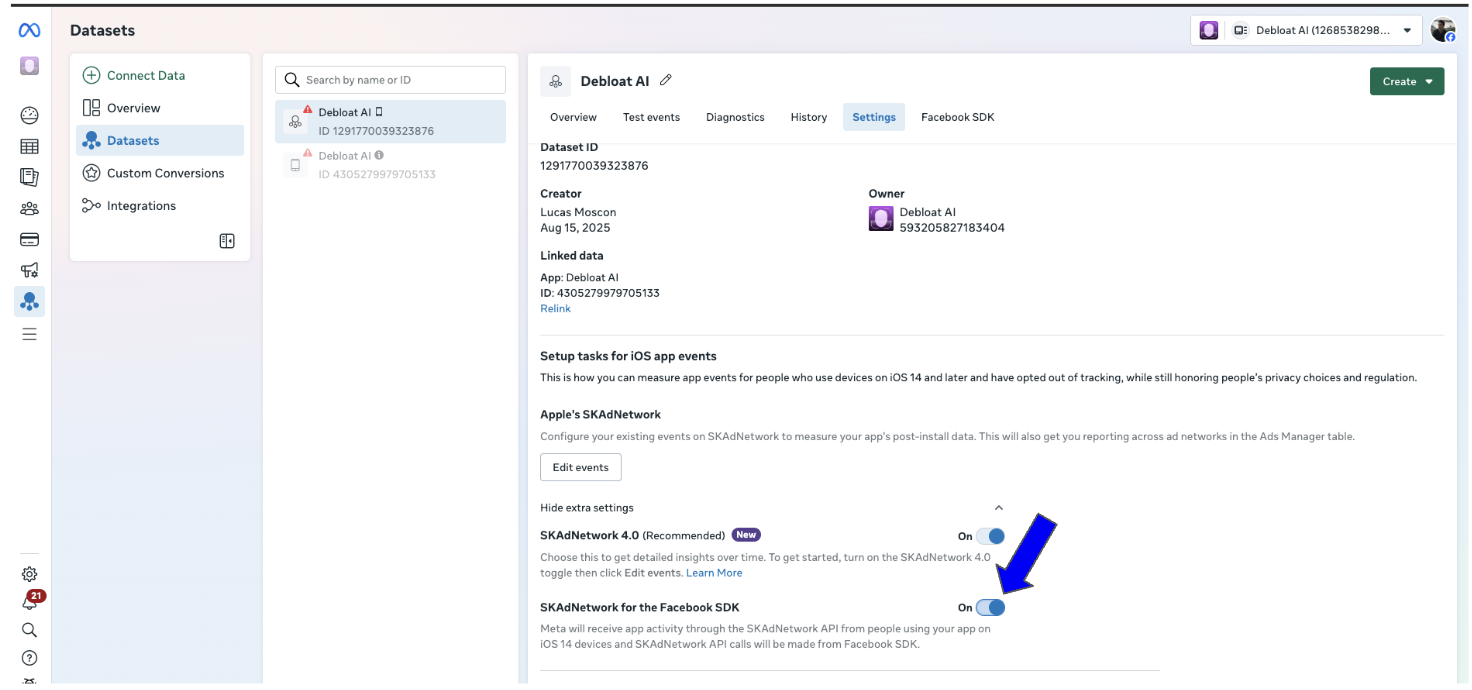Image resolution: width=1472 pixels, height=690 pixels.
Task: Click the Edit events button
Action: pos(580,467)
